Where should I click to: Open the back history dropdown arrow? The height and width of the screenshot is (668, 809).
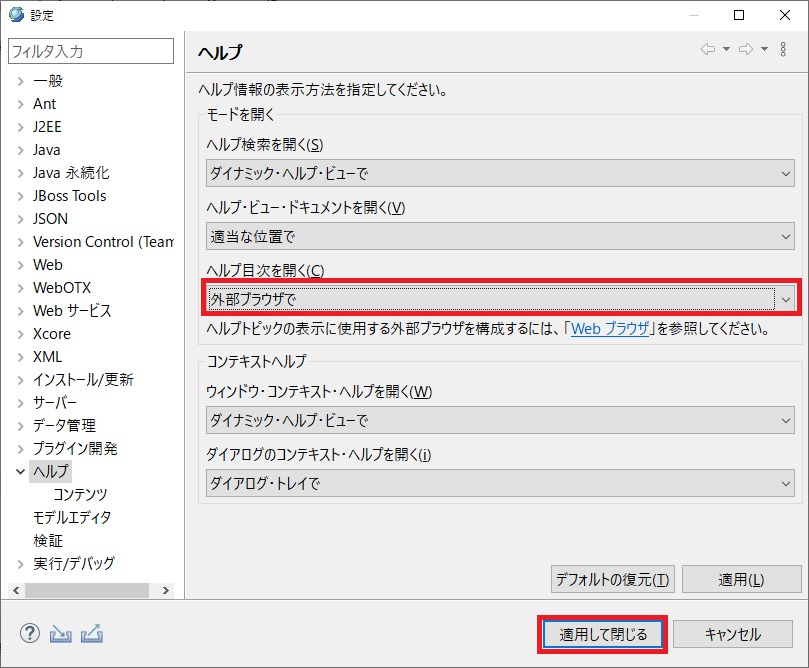726,50
